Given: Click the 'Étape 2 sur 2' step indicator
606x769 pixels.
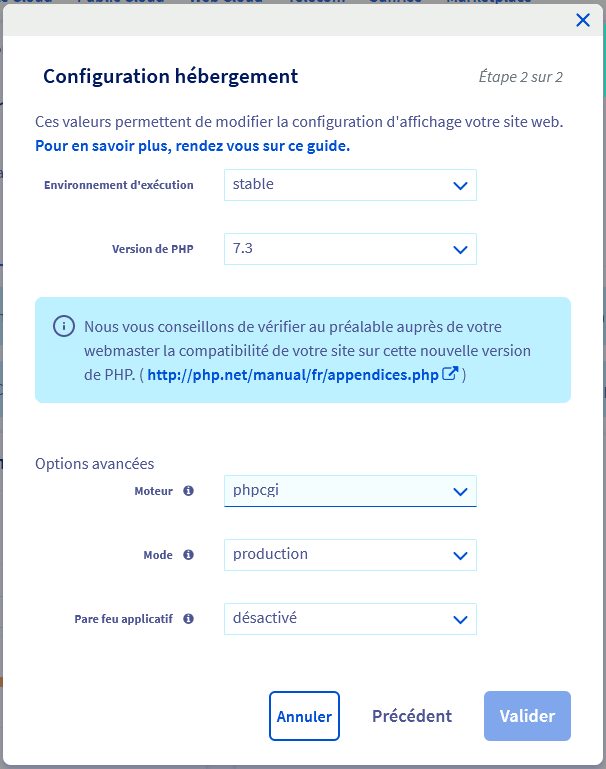Looking at the screenshot, I should [x=520, y=77].
